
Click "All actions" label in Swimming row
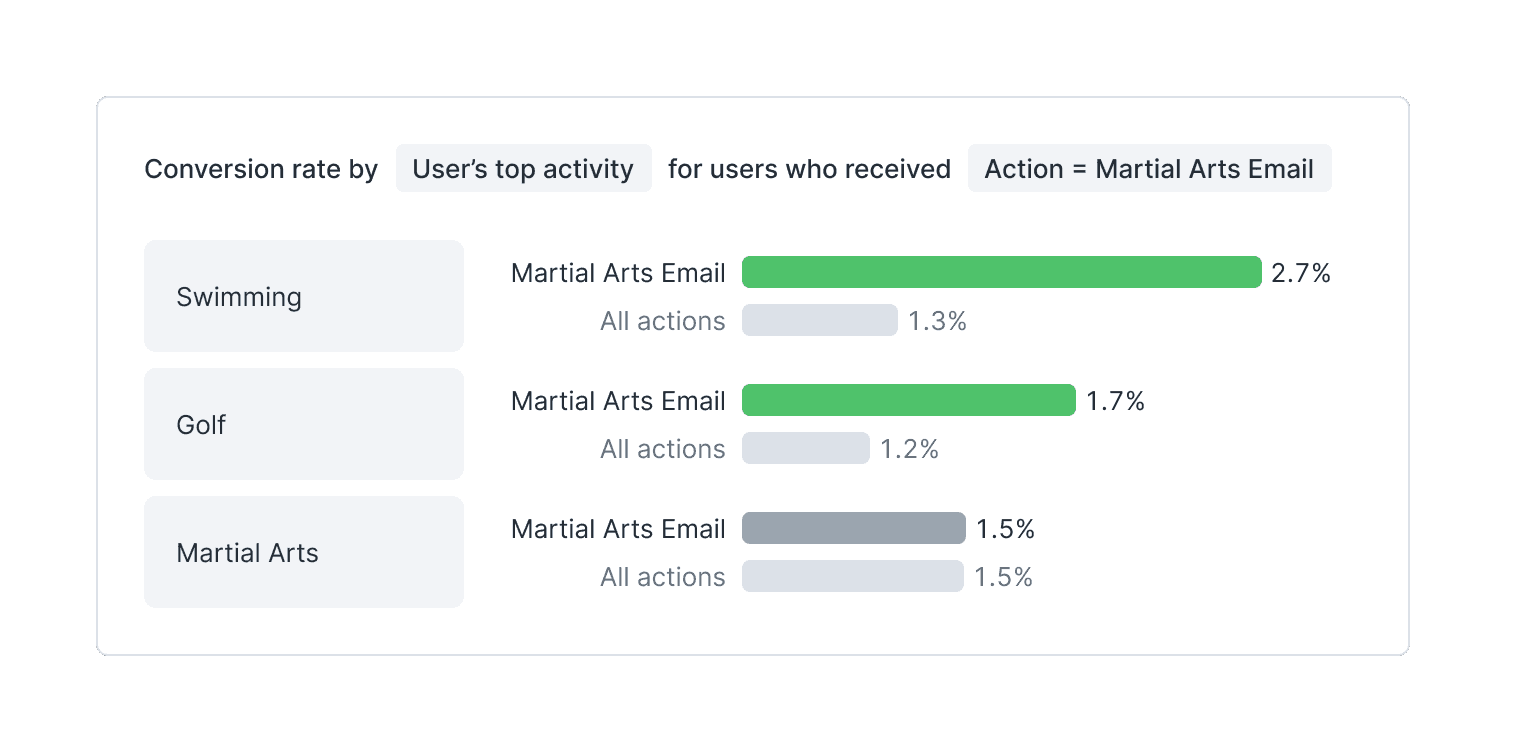662,321
